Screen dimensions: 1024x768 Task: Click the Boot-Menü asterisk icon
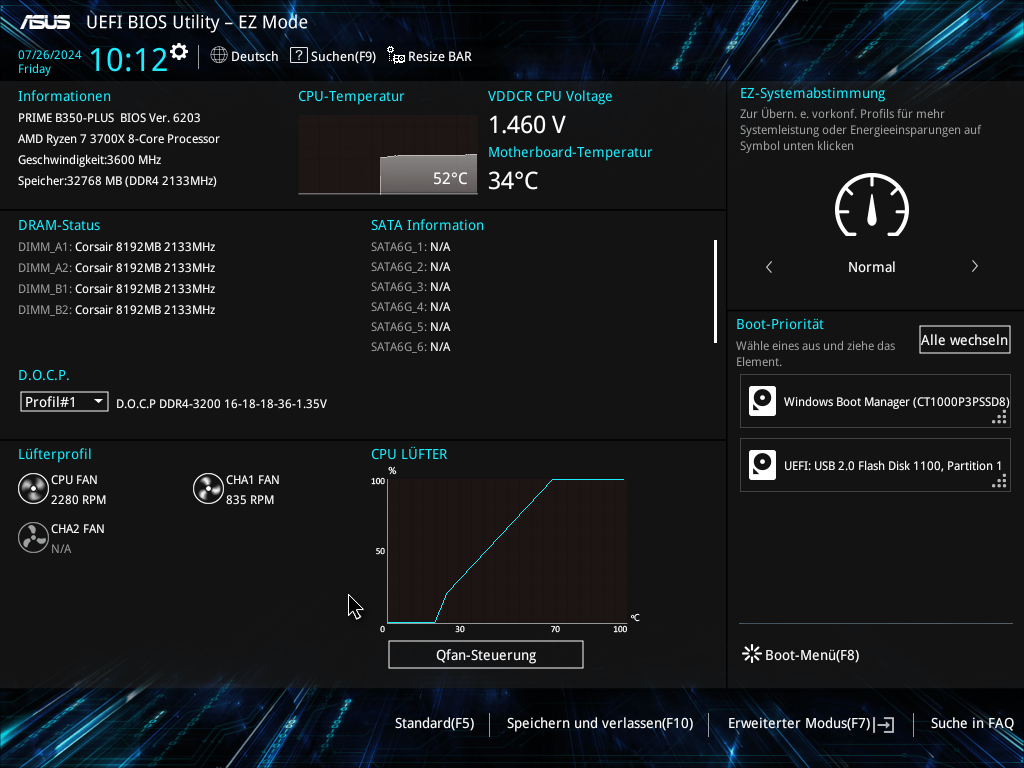[752, 654]
